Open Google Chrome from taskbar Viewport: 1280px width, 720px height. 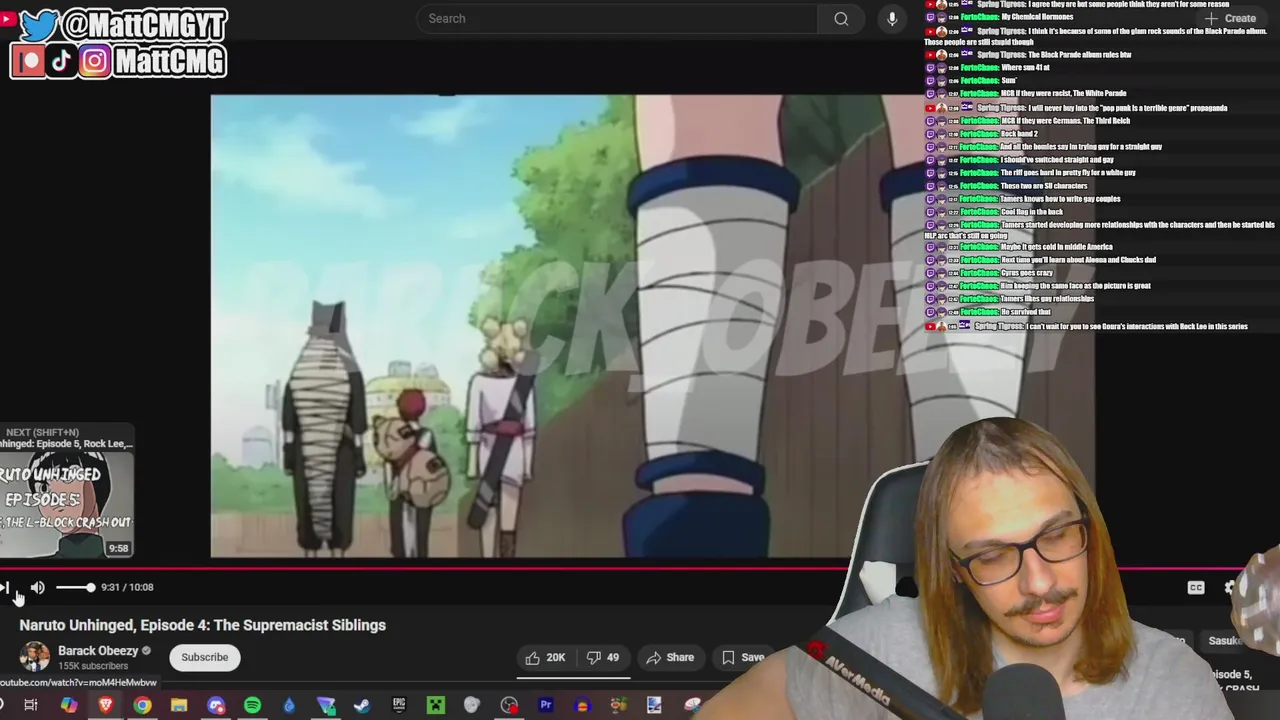pos(142,706)
